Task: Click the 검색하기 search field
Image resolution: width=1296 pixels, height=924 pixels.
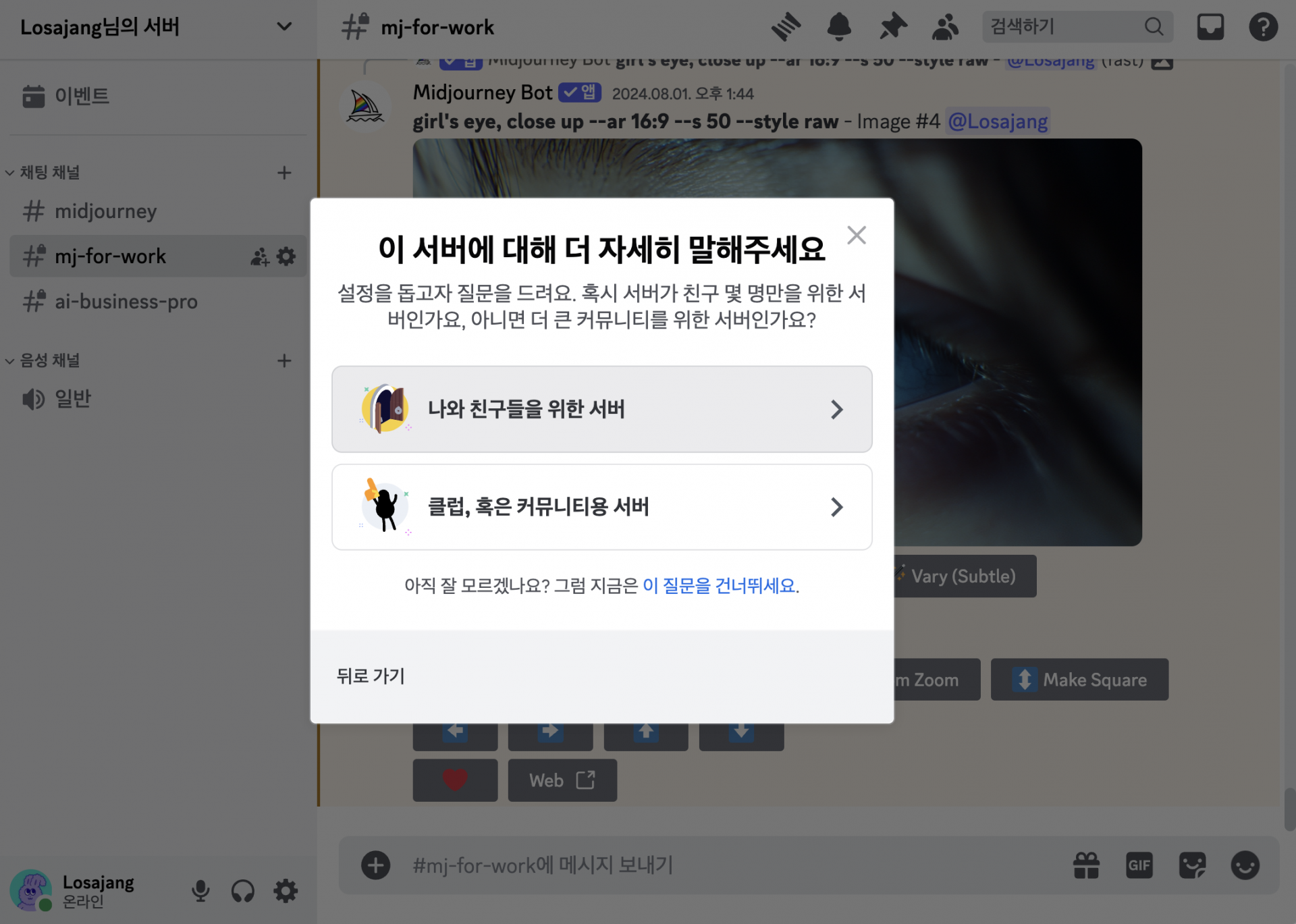Action: (1063, 27)
